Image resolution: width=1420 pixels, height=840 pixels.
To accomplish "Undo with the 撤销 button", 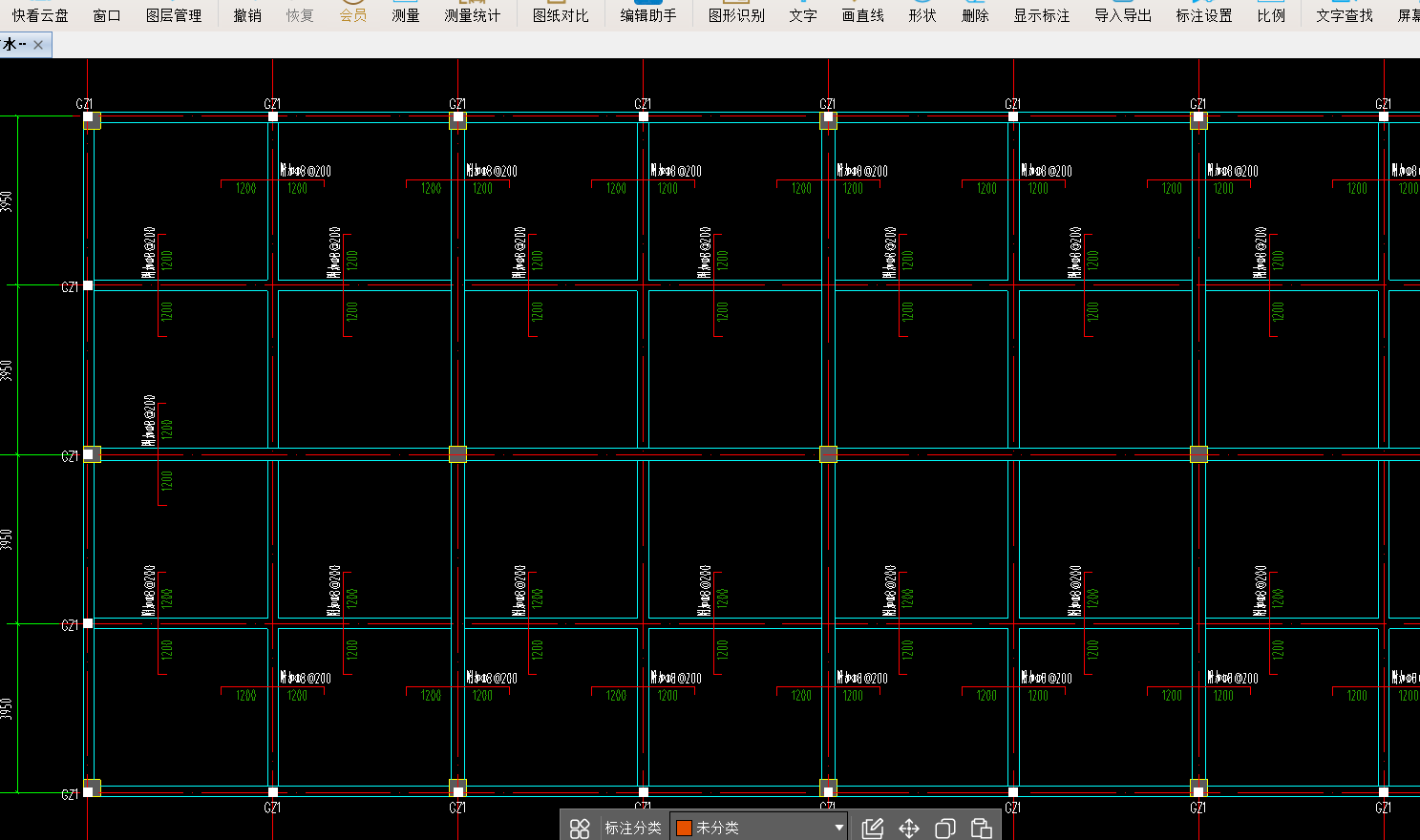I will 247,15.
